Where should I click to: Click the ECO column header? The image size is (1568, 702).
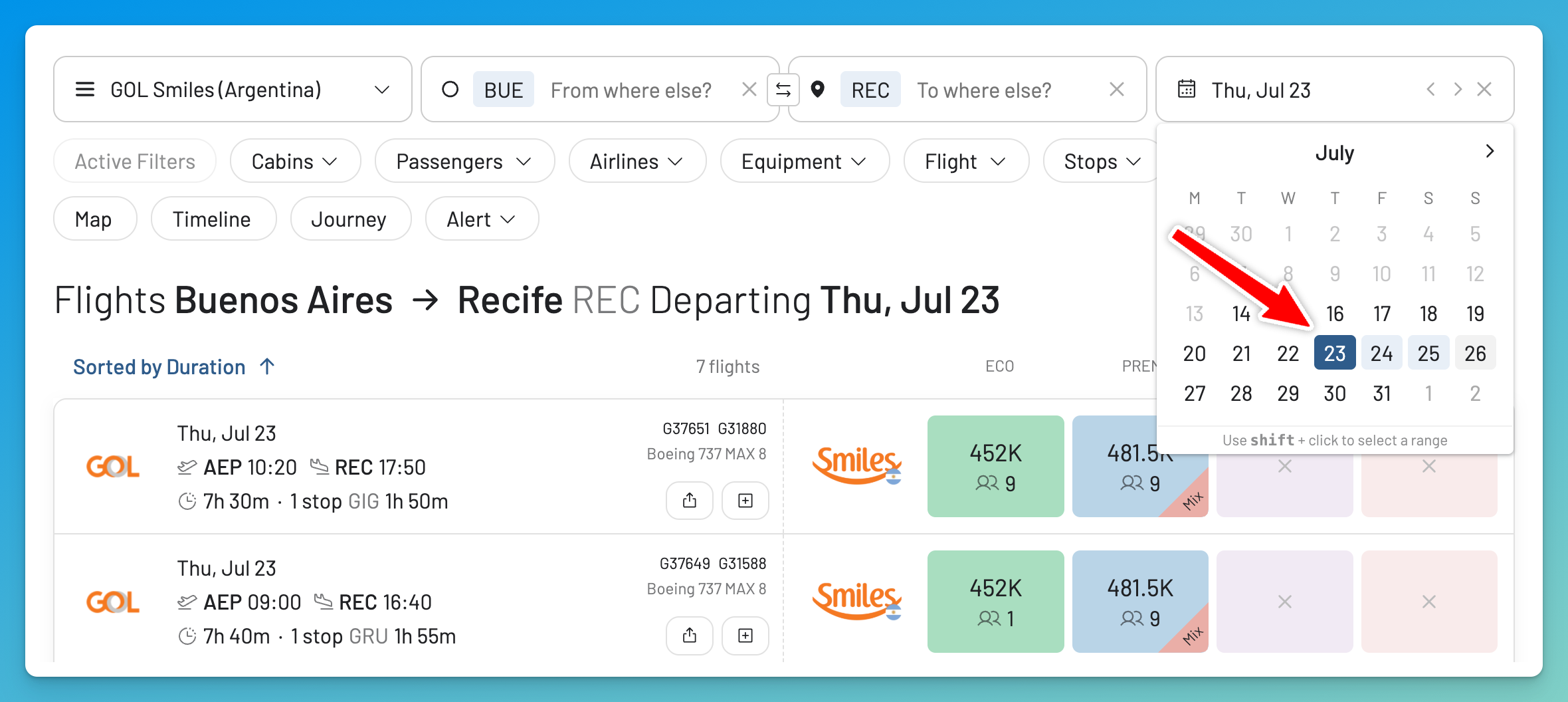click(x=999, y=366)
